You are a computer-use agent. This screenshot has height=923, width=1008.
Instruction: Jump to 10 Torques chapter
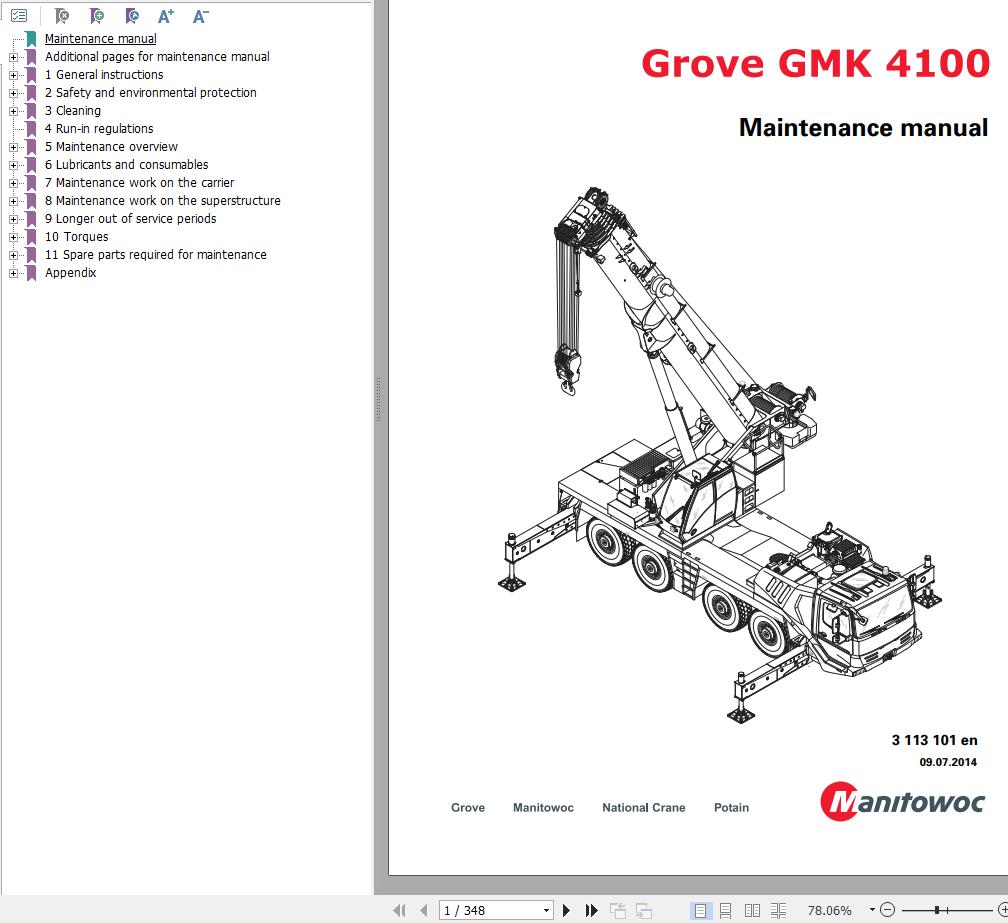76,237
